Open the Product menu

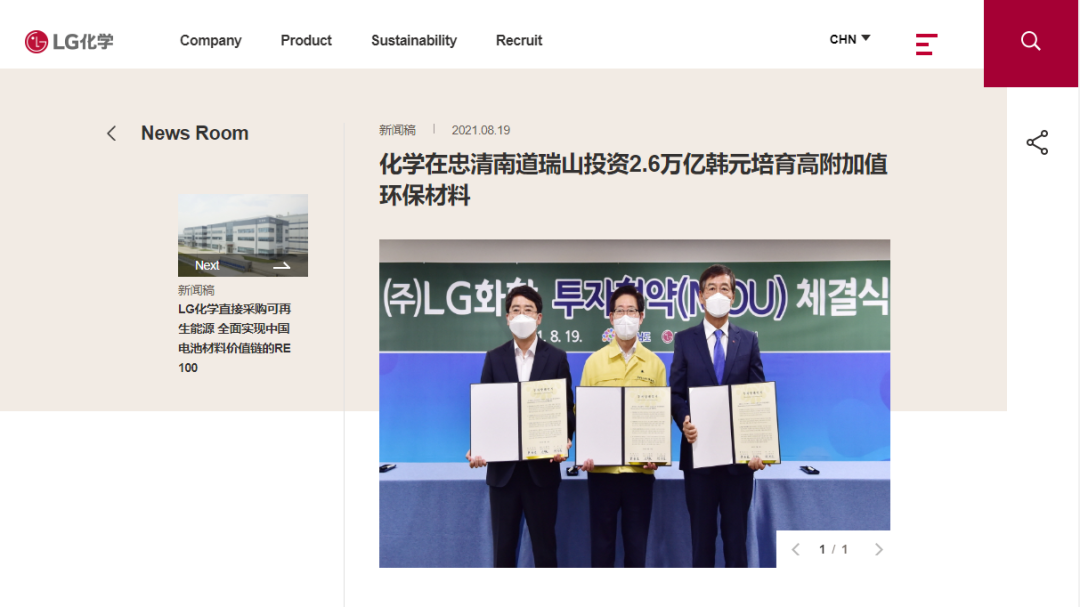306,41
